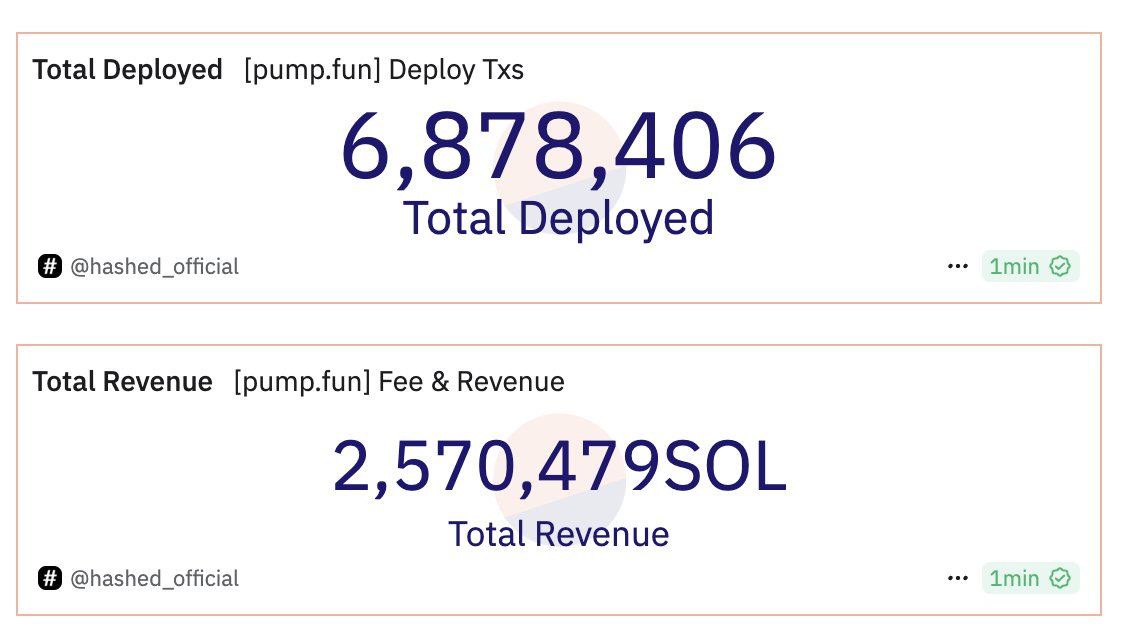Click the 1min refresh label on Total Revenue
Image resolution: width=1126 pixels, height=642 pixels.
coord(1014,578)
